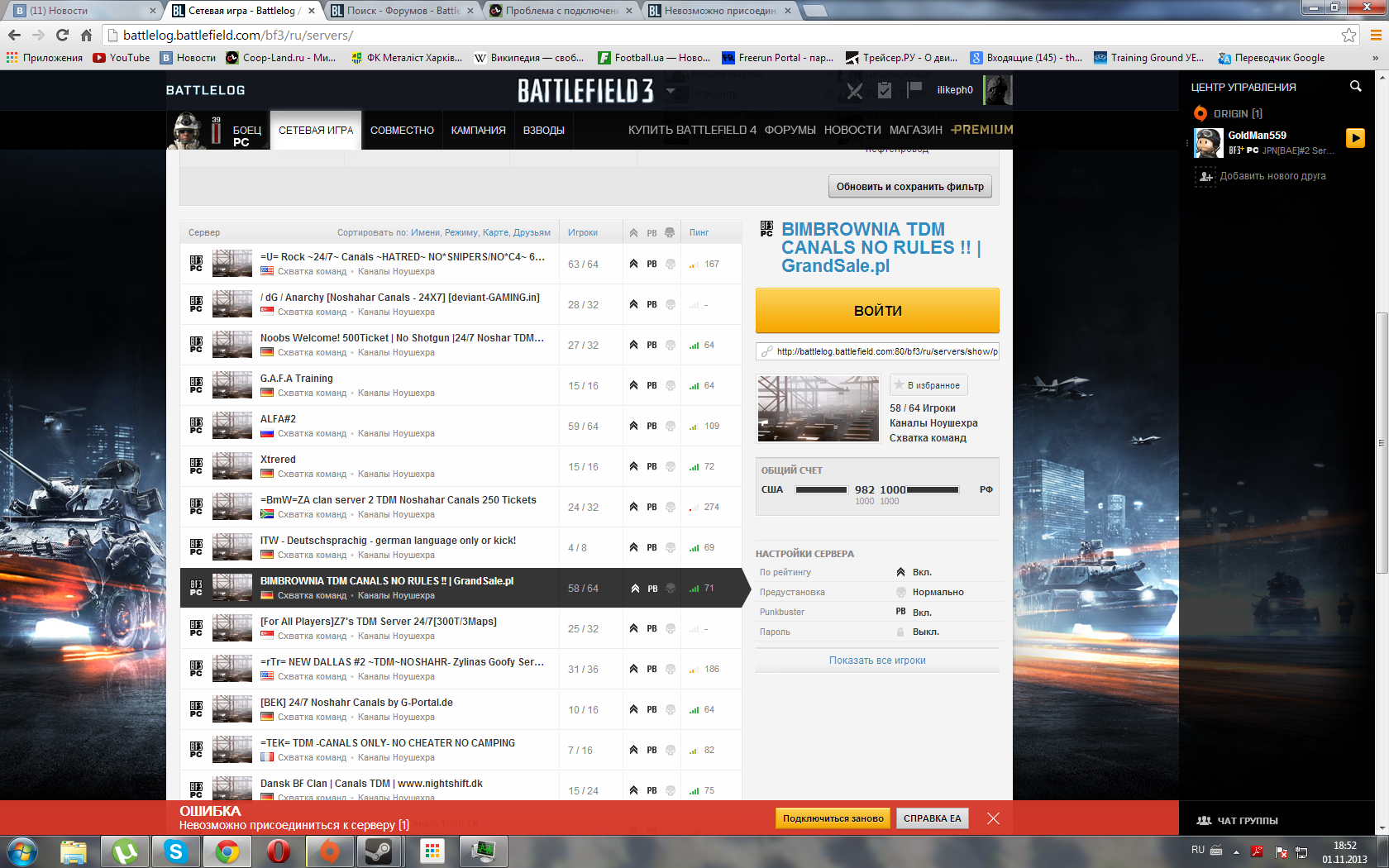Open the МАГАЗИН link
Screen dimensions: 1389x868
point(916,130)
